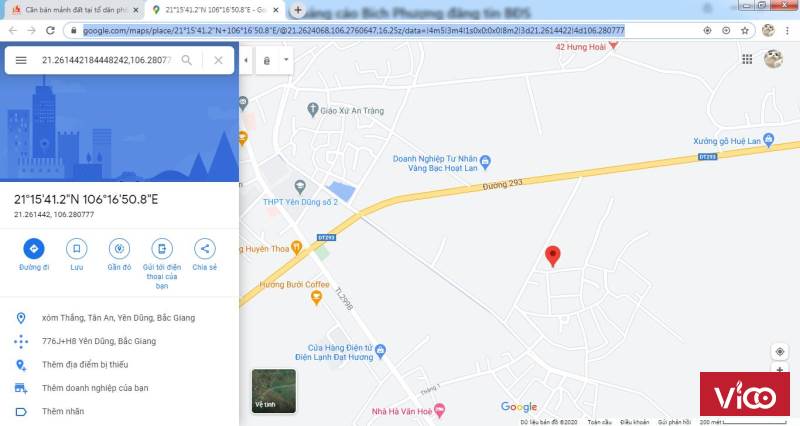Search nearby with Gần đó icon

(x=119, y=248)
